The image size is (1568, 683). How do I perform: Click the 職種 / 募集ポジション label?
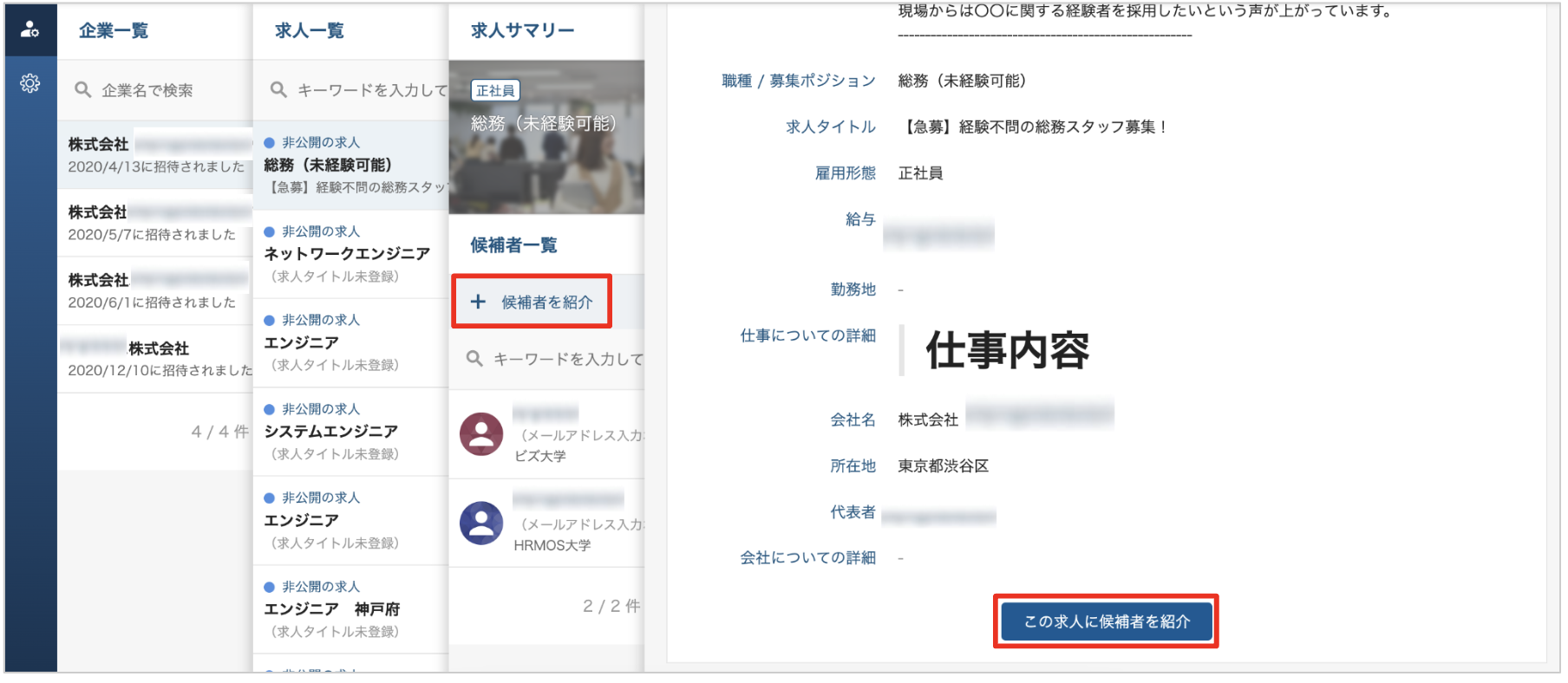(799, 81)
